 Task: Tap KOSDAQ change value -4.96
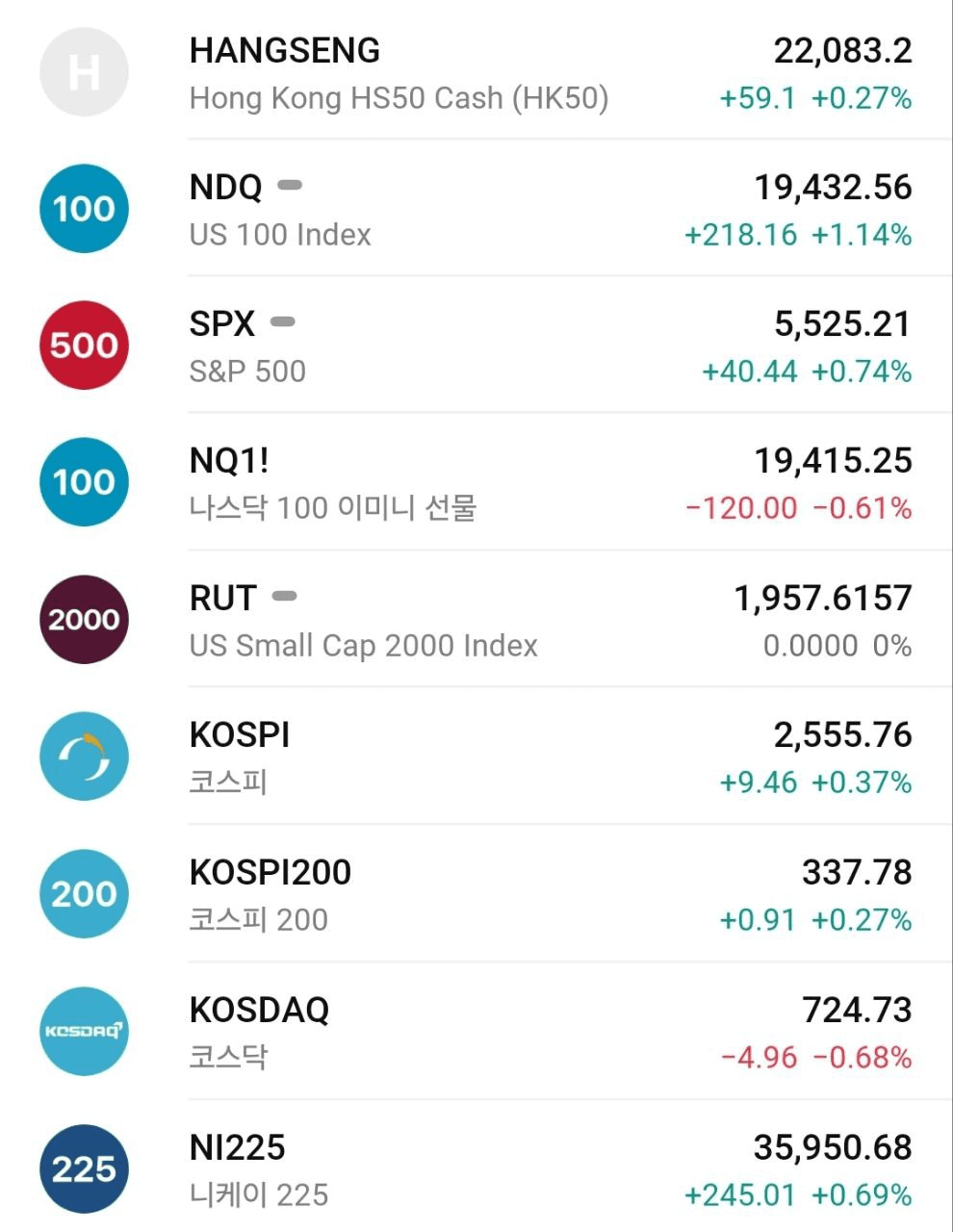(760, 1058)
